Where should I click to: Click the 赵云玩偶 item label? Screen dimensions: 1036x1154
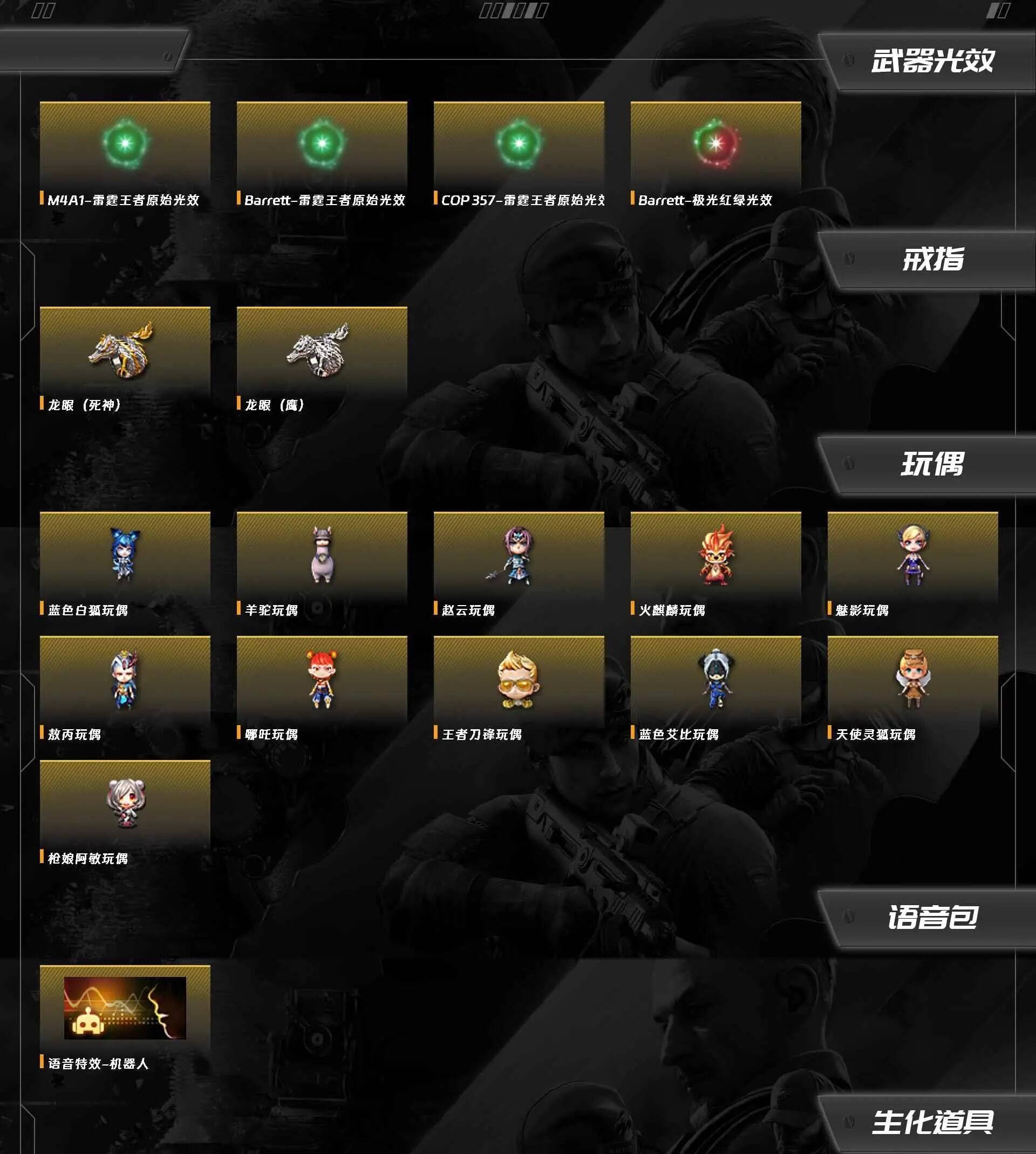[x=468, y=610]
